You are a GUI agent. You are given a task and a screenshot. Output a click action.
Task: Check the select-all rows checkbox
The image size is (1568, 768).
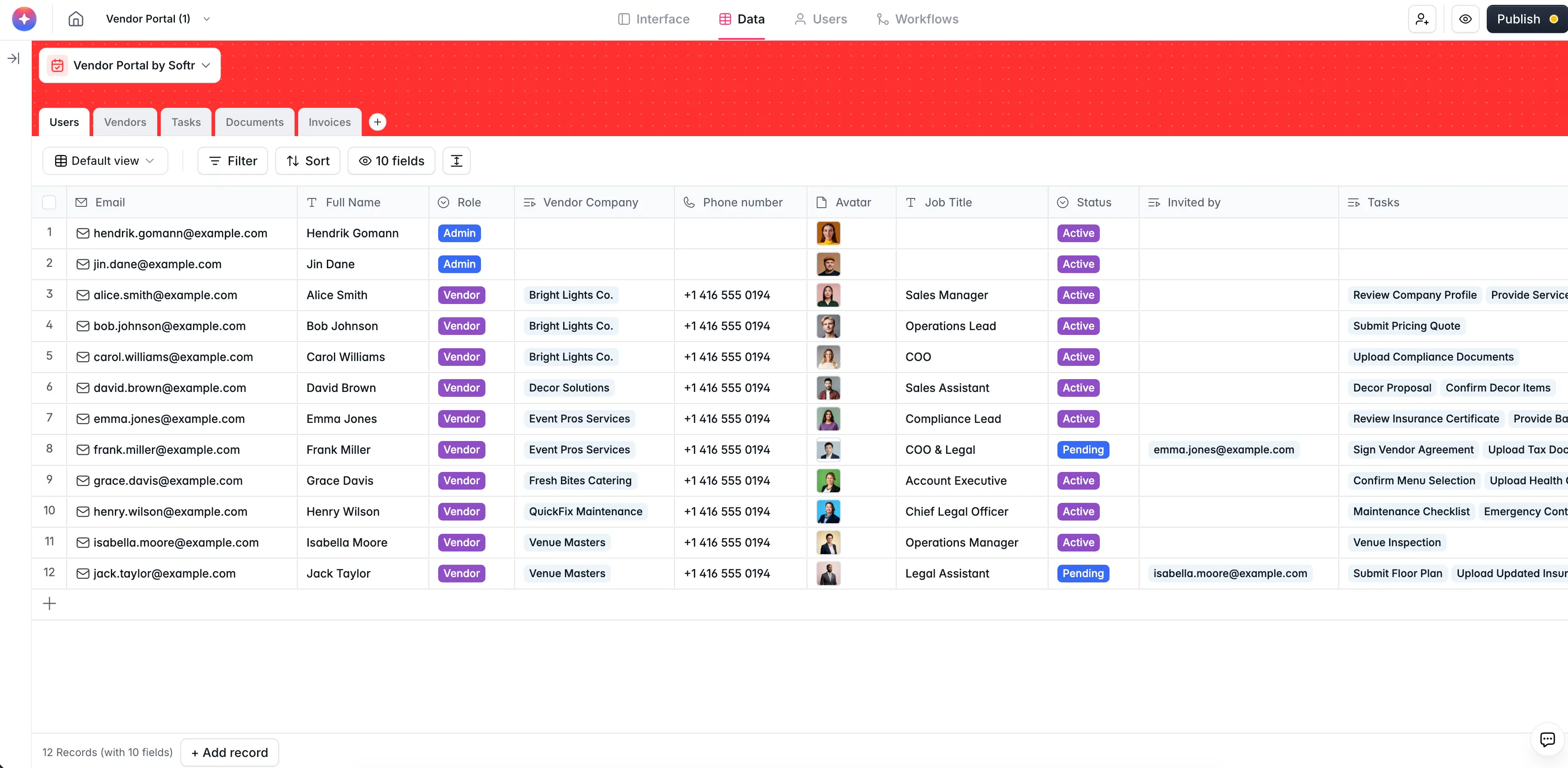click(49, 202)
